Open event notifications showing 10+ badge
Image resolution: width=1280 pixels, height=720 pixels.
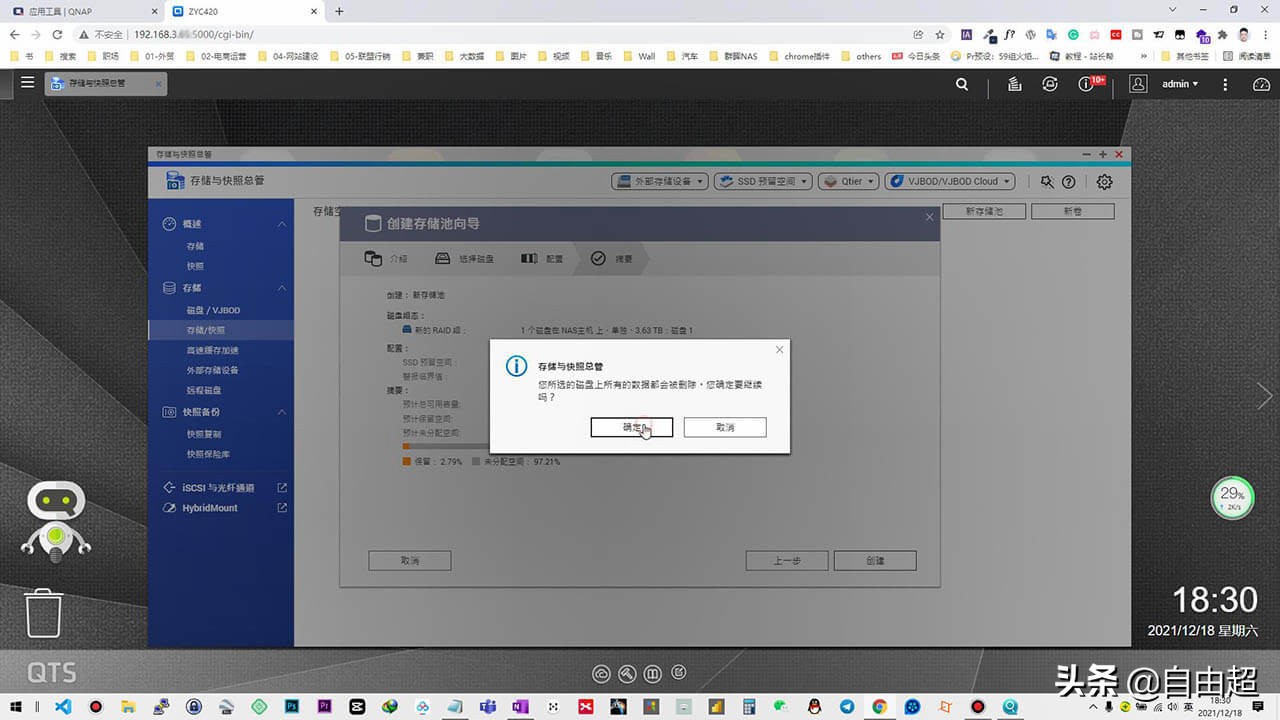coord(1086,84)
